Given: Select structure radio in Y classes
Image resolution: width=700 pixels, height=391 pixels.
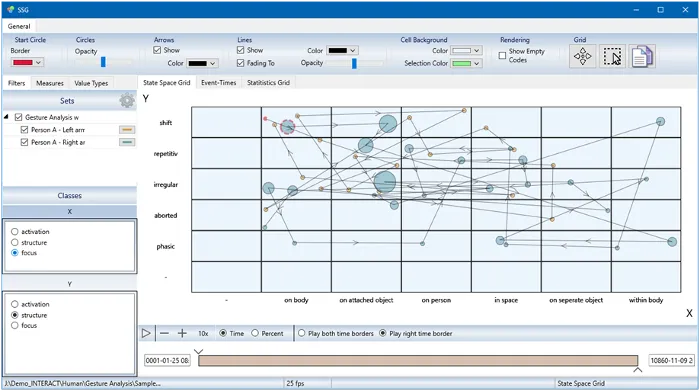Looking at the screenshot, I should coord(15,315).
